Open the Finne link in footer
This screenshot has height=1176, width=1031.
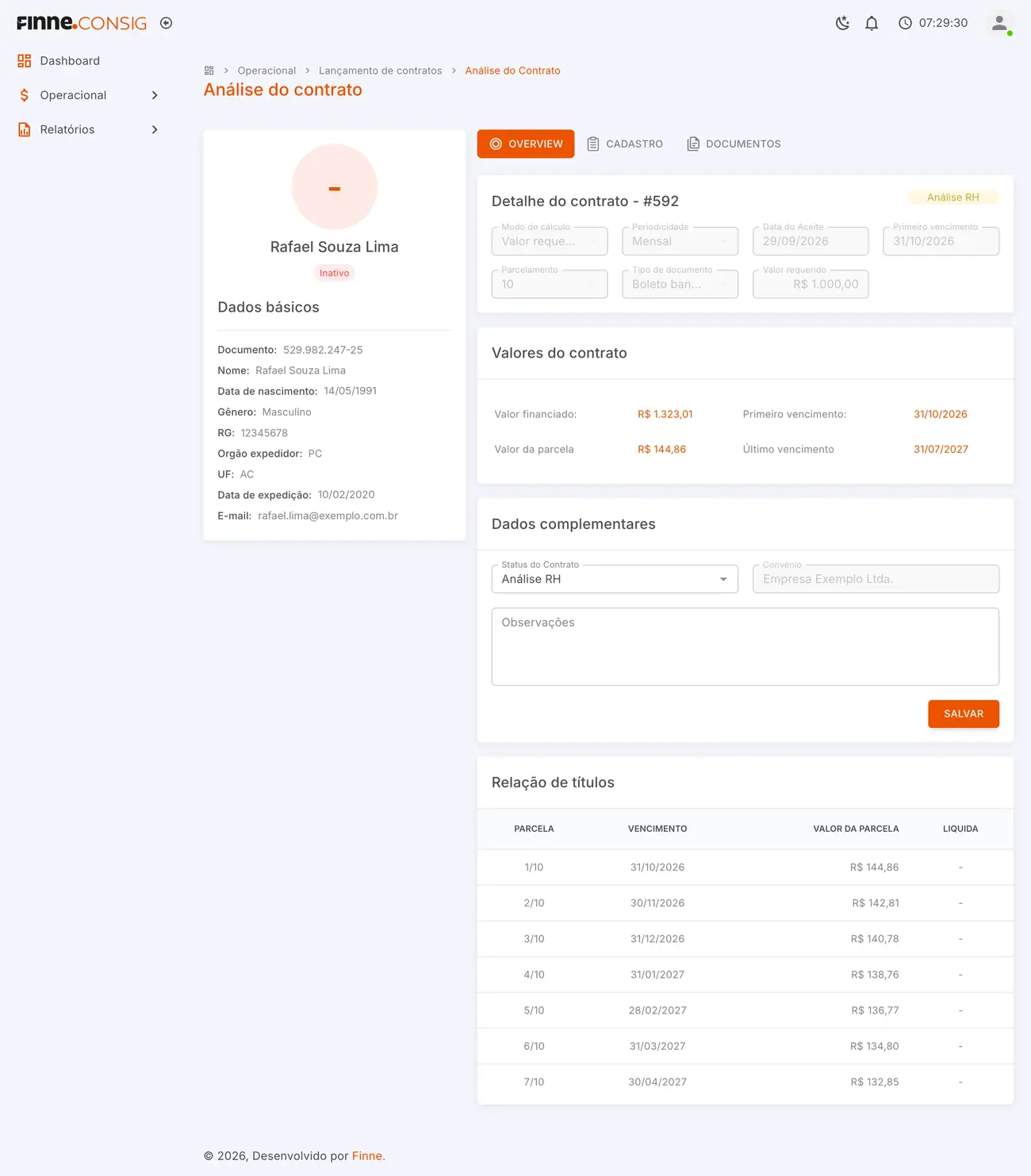367,1156
